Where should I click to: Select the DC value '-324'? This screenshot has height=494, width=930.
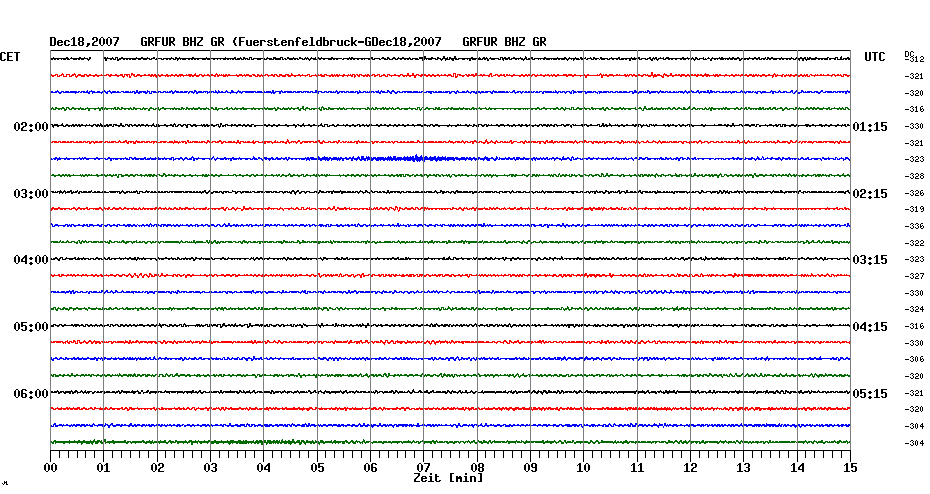[914, 310]
